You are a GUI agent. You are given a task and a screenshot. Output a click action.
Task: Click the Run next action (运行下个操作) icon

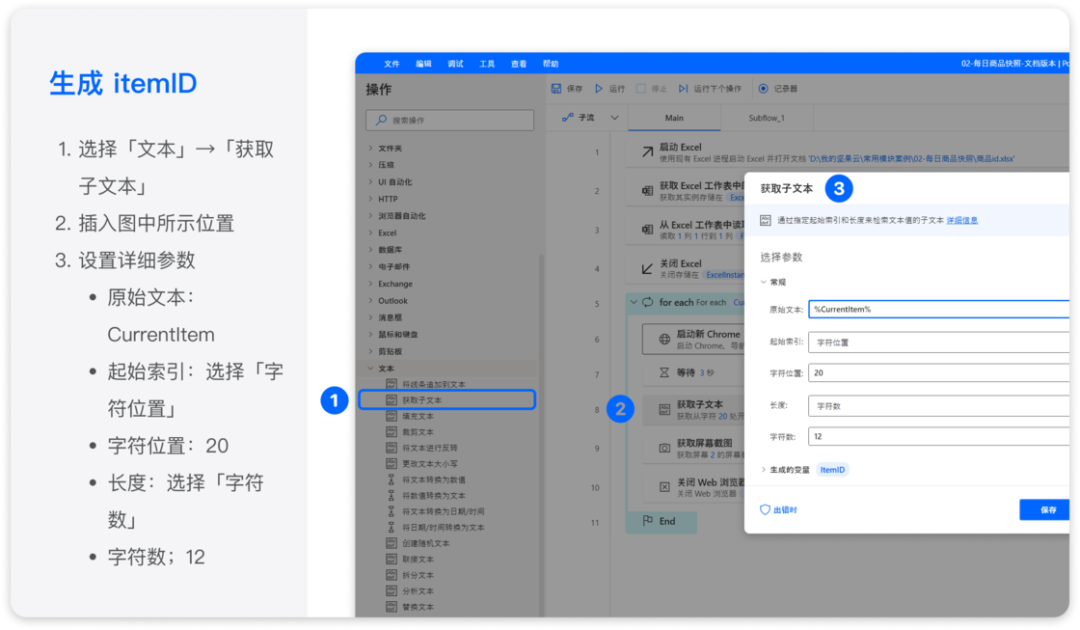tap(683, 89)
